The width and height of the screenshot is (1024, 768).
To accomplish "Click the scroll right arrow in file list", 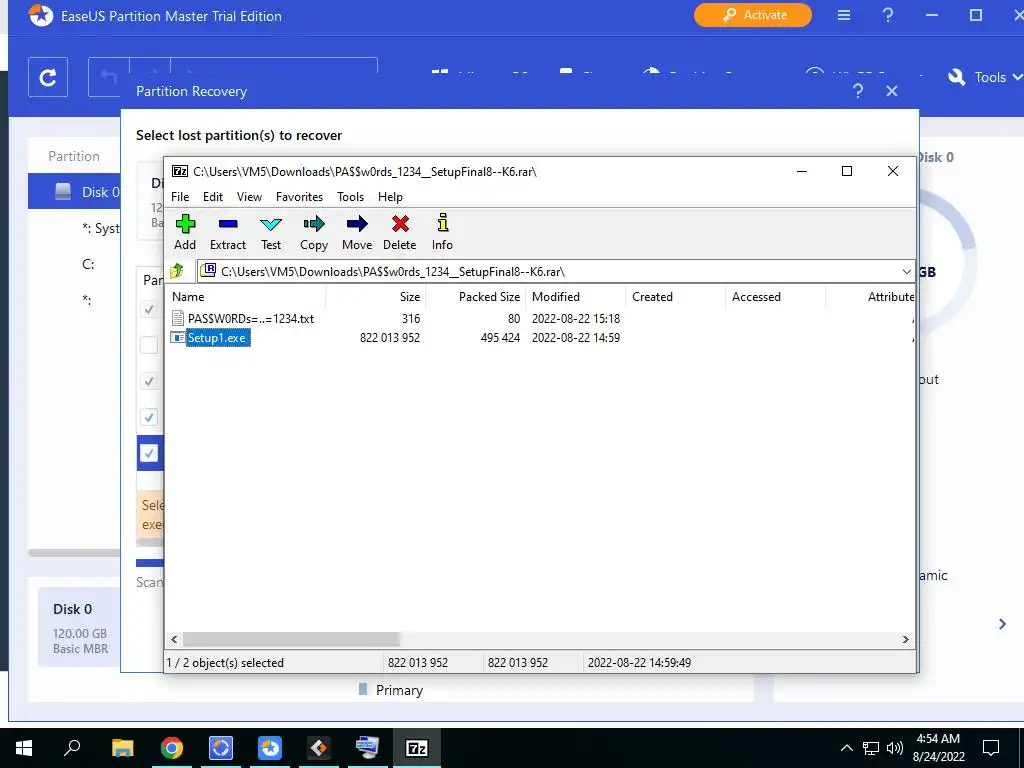I will tap(905, 639).
